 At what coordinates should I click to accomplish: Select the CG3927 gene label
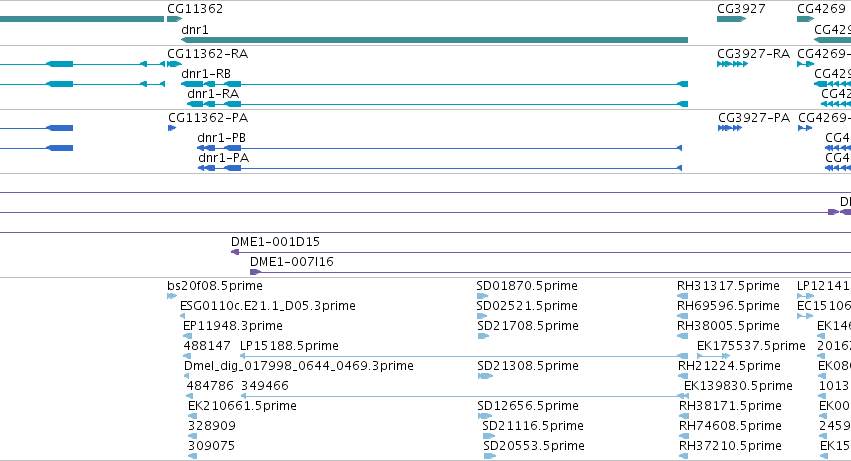point(741,9)
